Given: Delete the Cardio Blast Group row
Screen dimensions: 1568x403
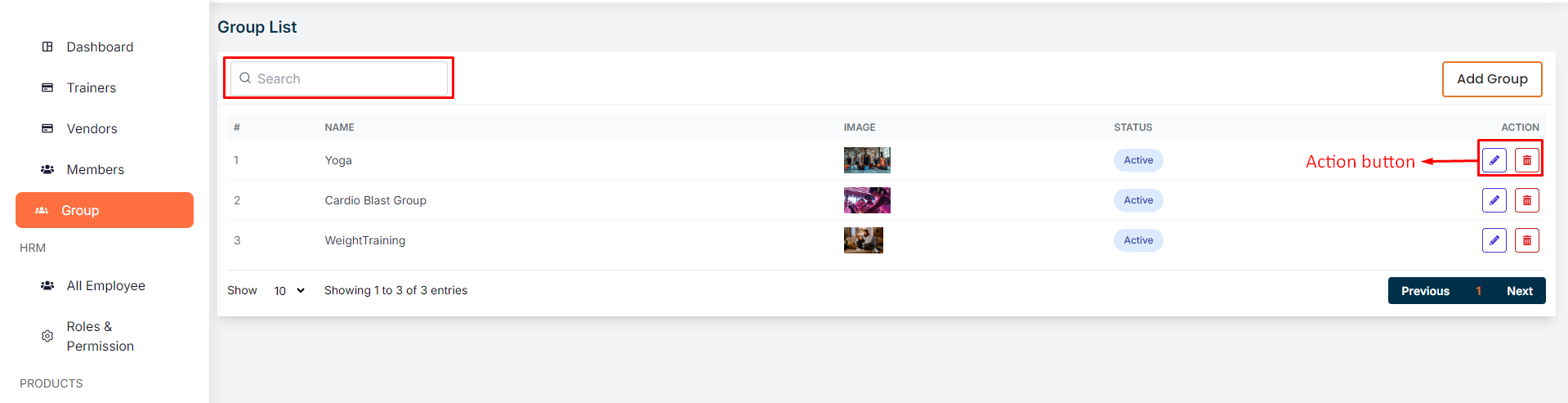Looking at the screenshot, I should point(1526,200).
